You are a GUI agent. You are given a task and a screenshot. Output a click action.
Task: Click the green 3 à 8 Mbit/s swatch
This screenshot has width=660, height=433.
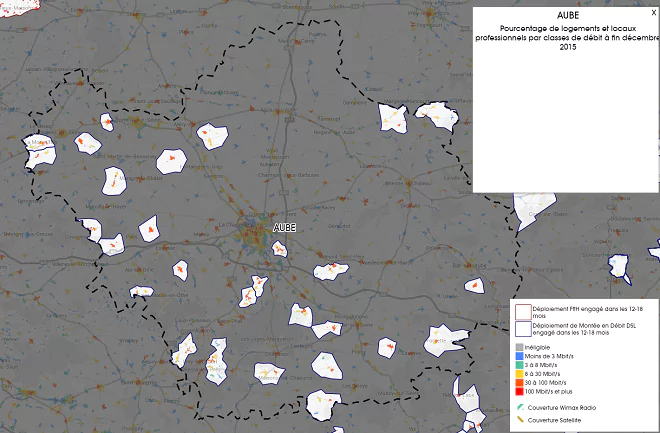(519, 365)
